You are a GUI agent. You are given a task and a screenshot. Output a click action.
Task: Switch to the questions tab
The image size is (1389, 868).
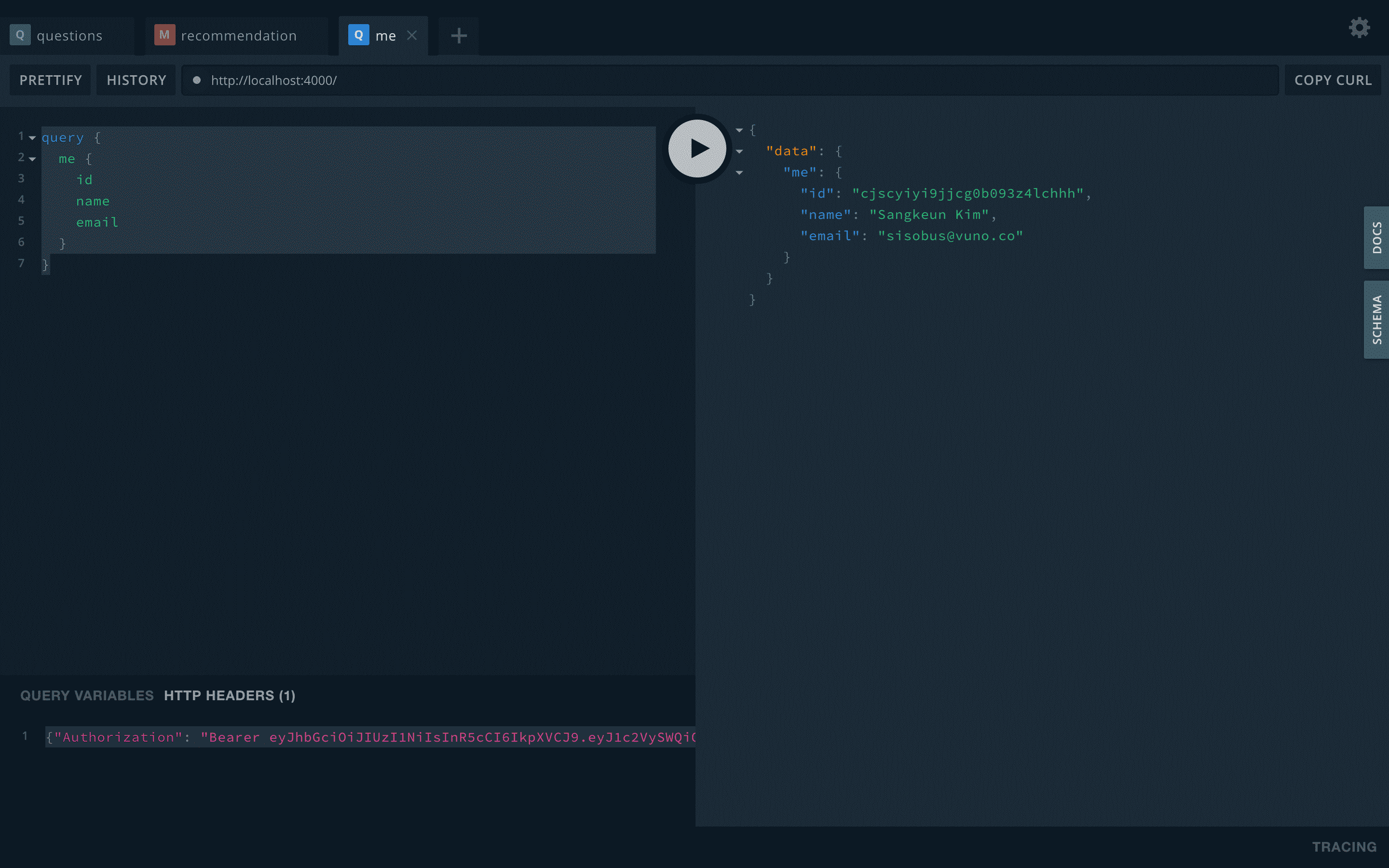coord(69,36)
